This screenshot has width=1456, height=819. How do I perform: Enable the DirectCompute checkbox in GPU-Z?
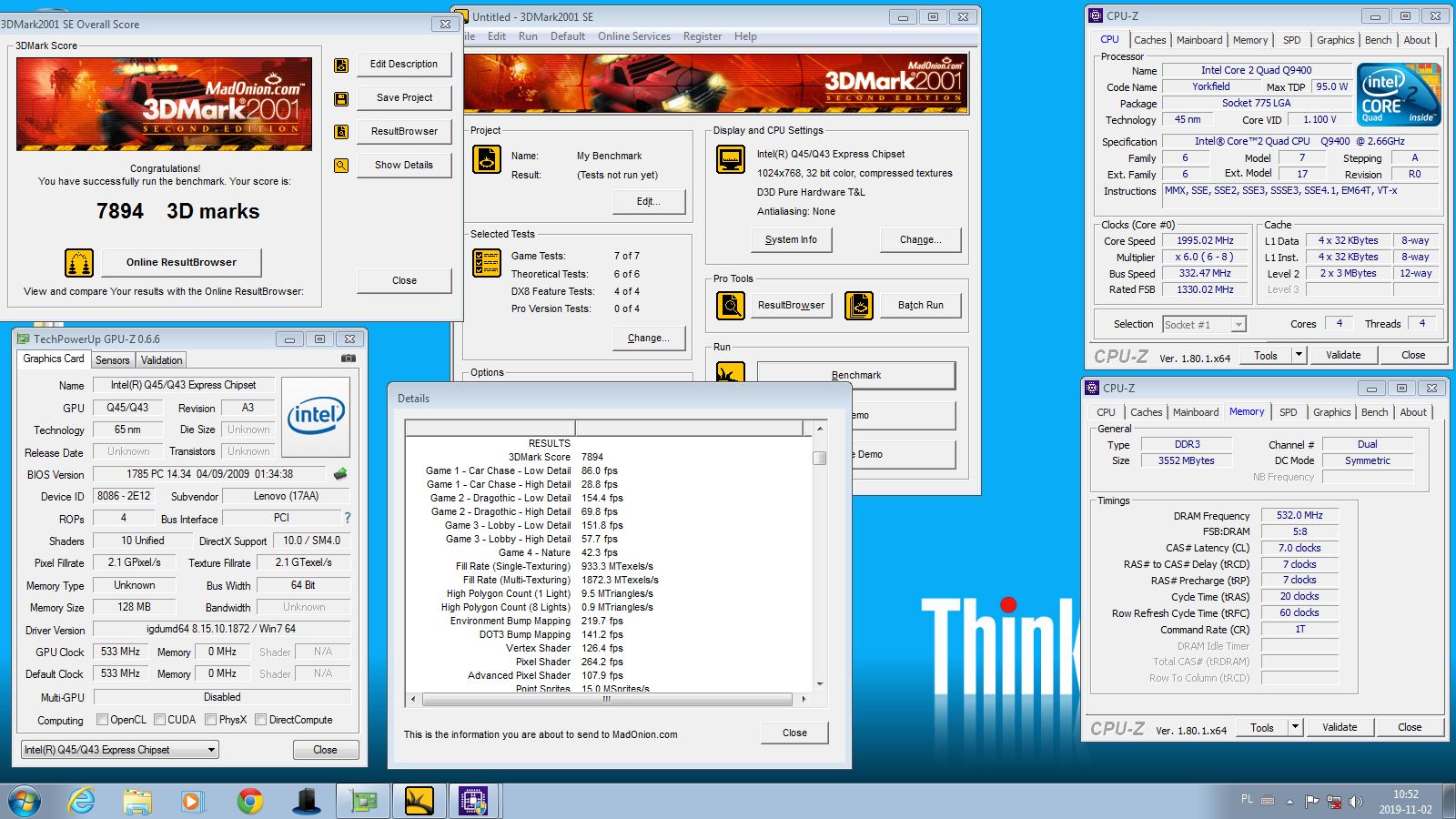coord(261,720)
